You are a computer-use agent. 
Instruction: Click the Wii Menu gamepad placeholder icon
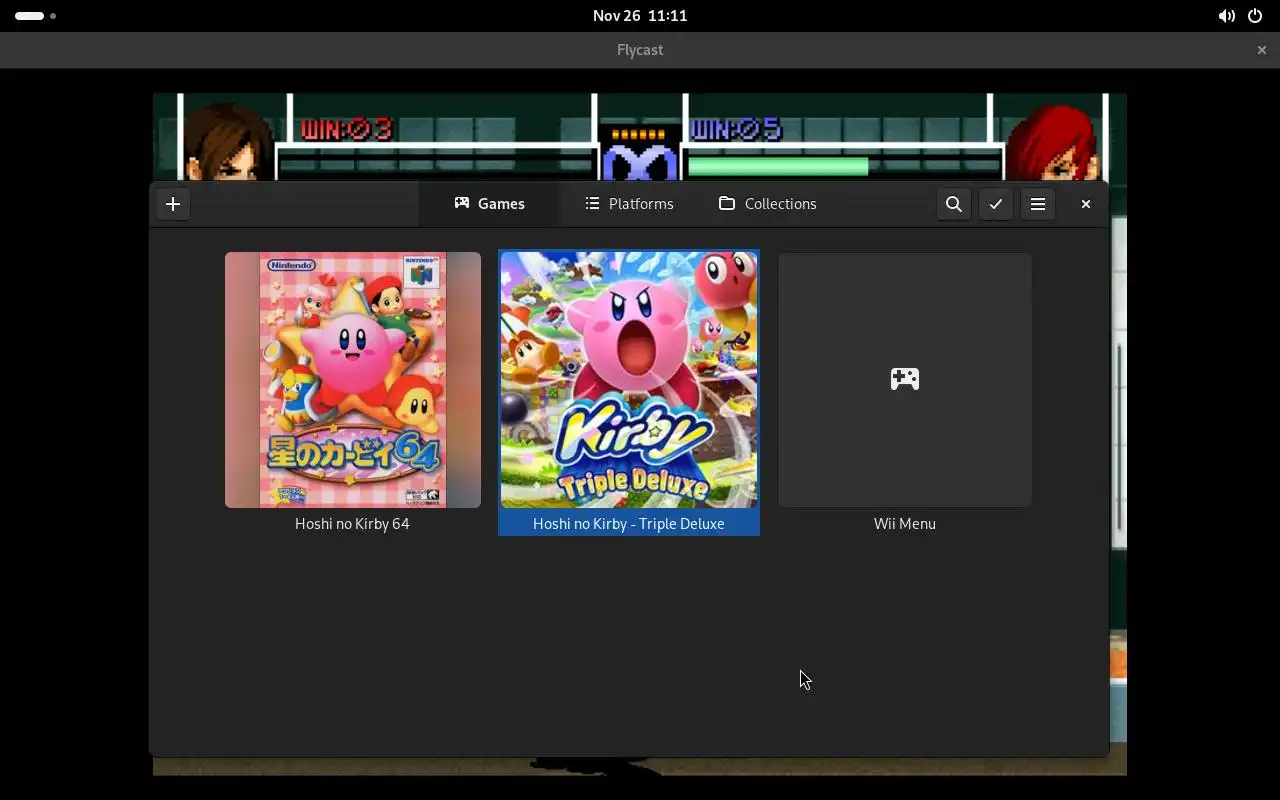pos(905,379)
